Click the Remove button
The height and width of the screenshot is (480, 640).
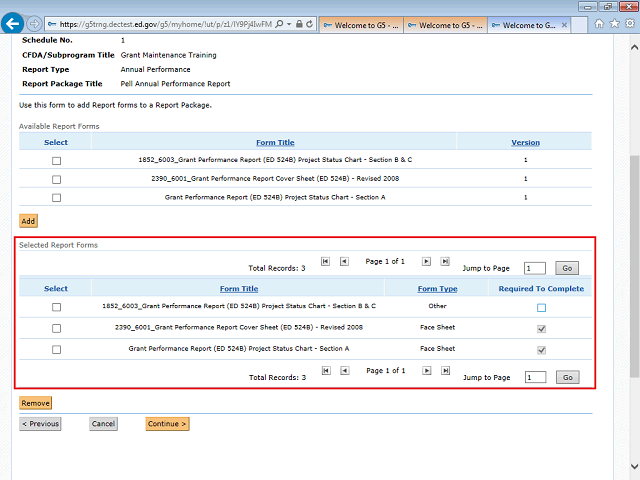click(x=35, y=403)
